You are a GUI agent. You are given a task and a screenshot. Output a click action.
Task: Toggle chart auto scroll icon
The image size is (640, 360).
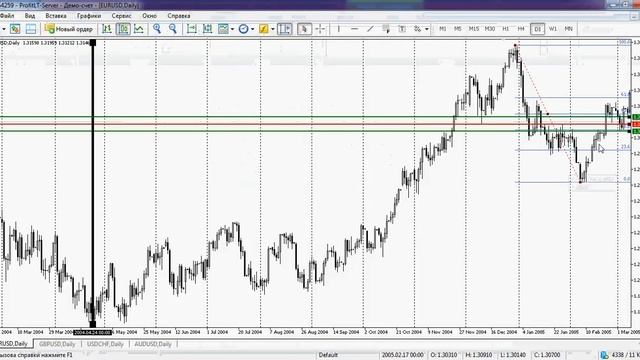[x=191, y=29]
